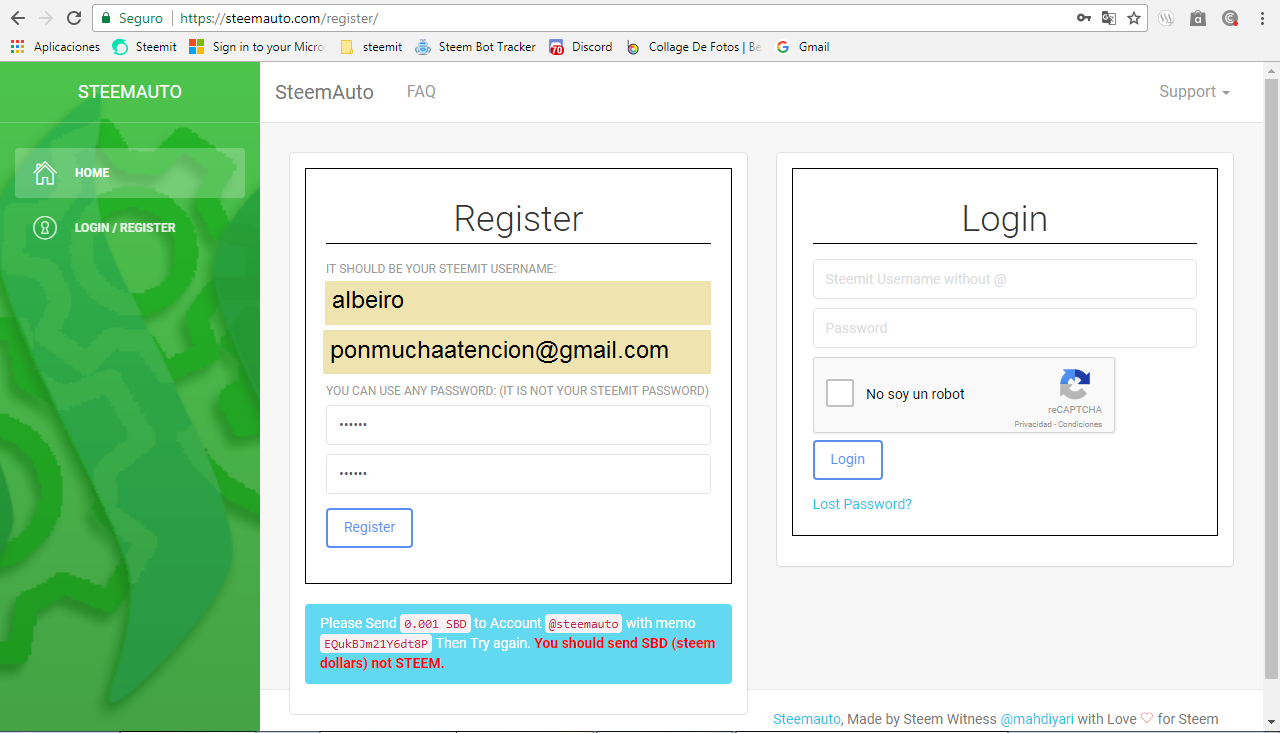Click the shopping bag extension icon
1280x733 pixels.
(x=1198, y=18)
